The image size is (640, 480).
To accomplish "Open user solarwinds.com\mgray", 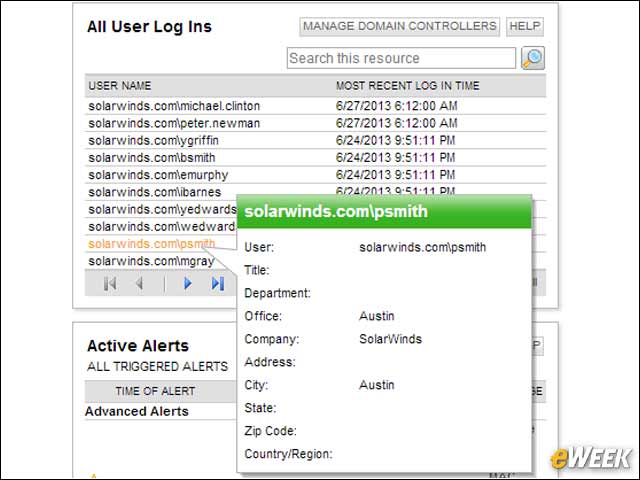I will [x=151, y=261].
